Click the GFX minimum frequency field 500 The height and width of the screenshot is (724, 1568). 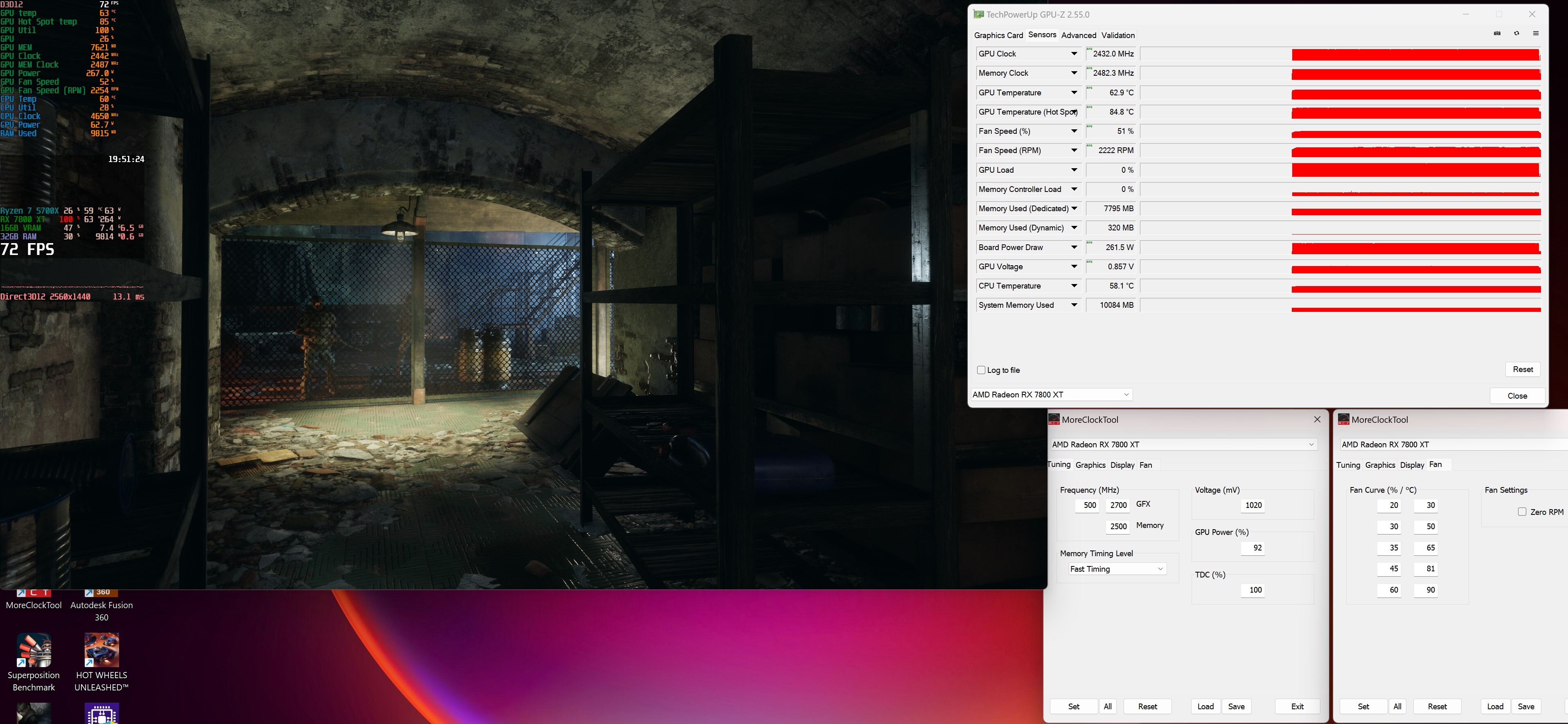[x=1087, y=505]
